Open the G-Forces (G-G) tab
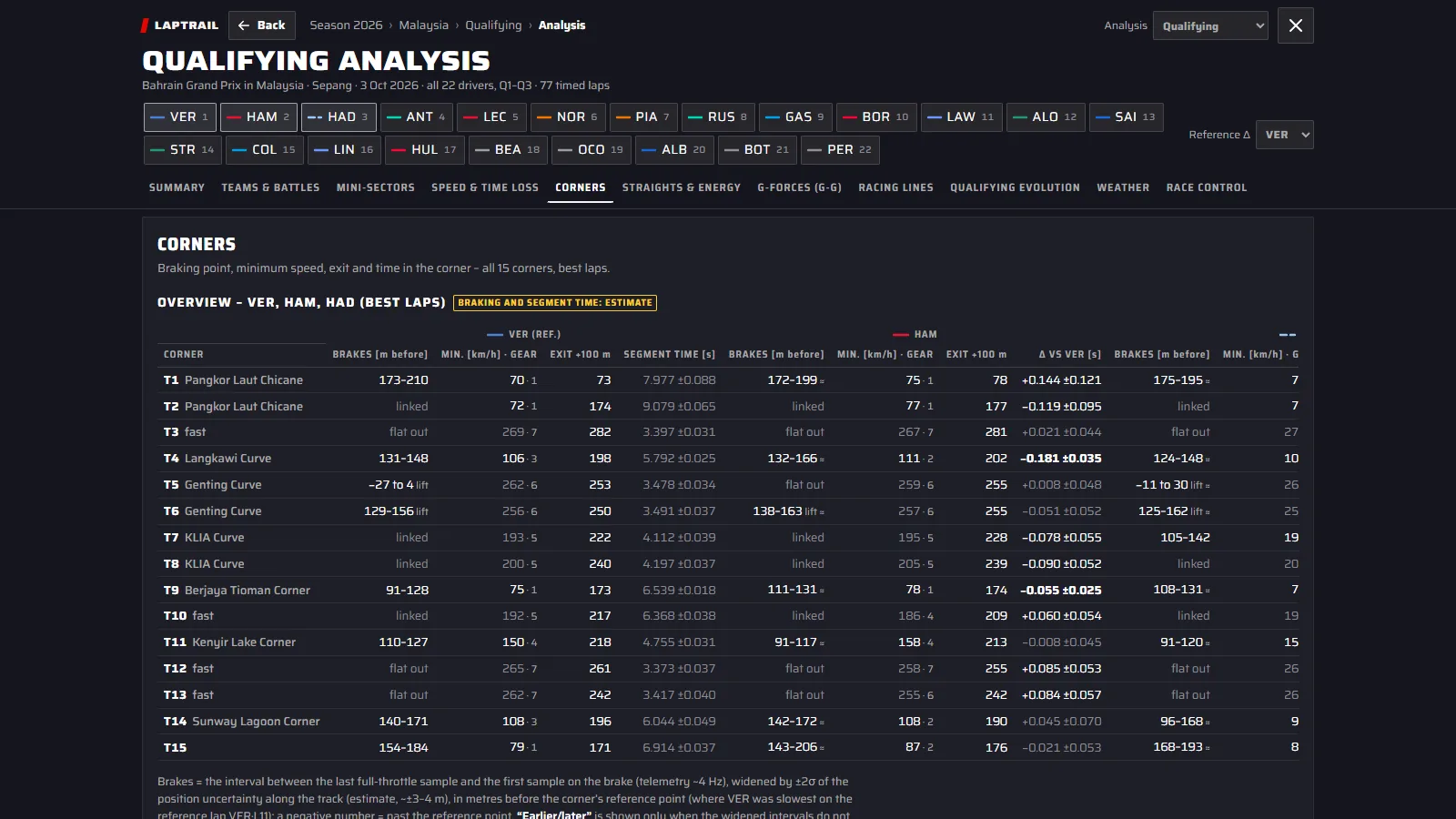 (800, 187)
